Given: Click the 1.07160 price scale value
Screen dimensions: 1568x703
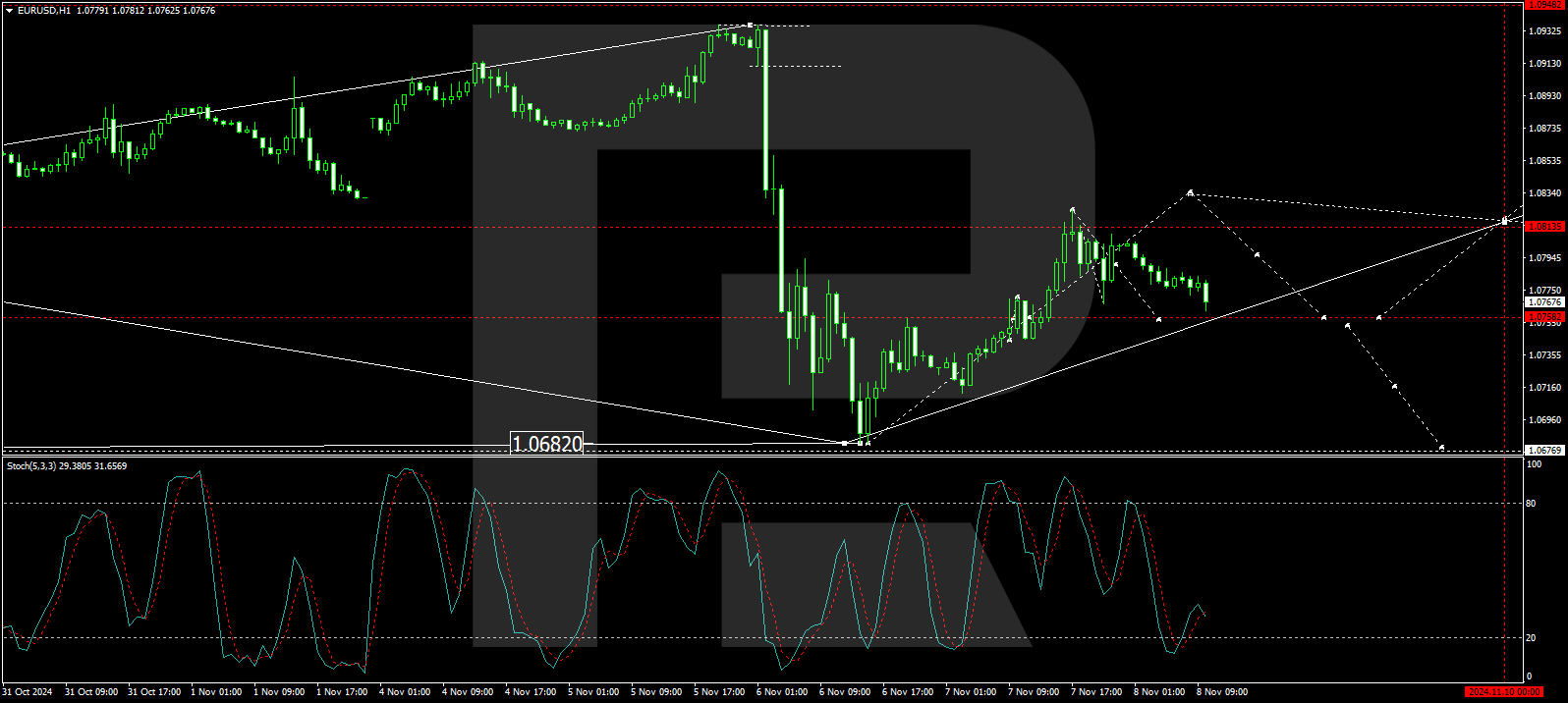Looking at the screenshot, I should click(x=1544, y=388).
